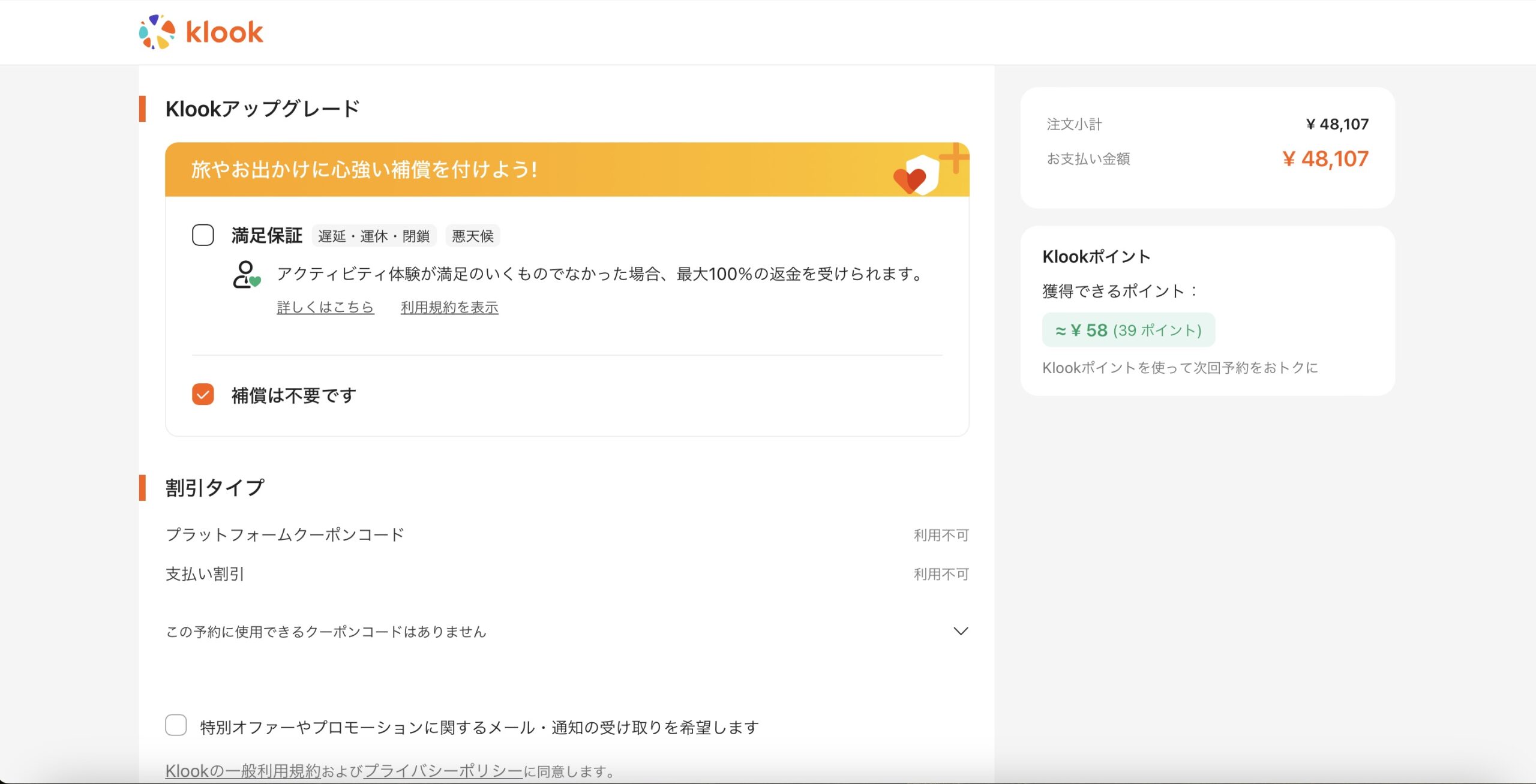1536x784 pixels.
Task: Click the 最大100%の返金 description text
Action: [601, 274]
